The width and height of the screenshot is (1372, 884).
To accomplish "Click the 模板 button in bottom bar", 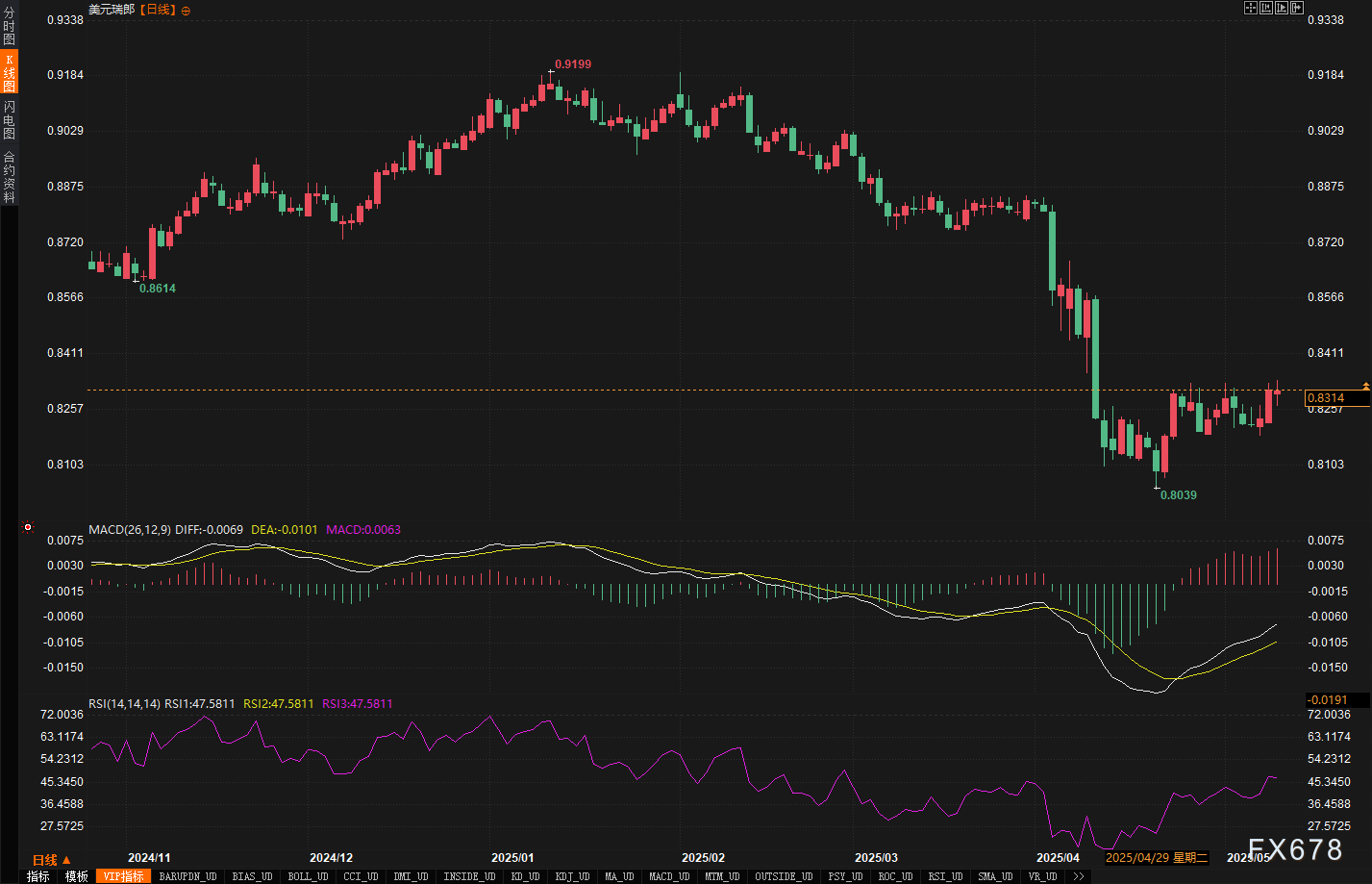I will point(77,876).
